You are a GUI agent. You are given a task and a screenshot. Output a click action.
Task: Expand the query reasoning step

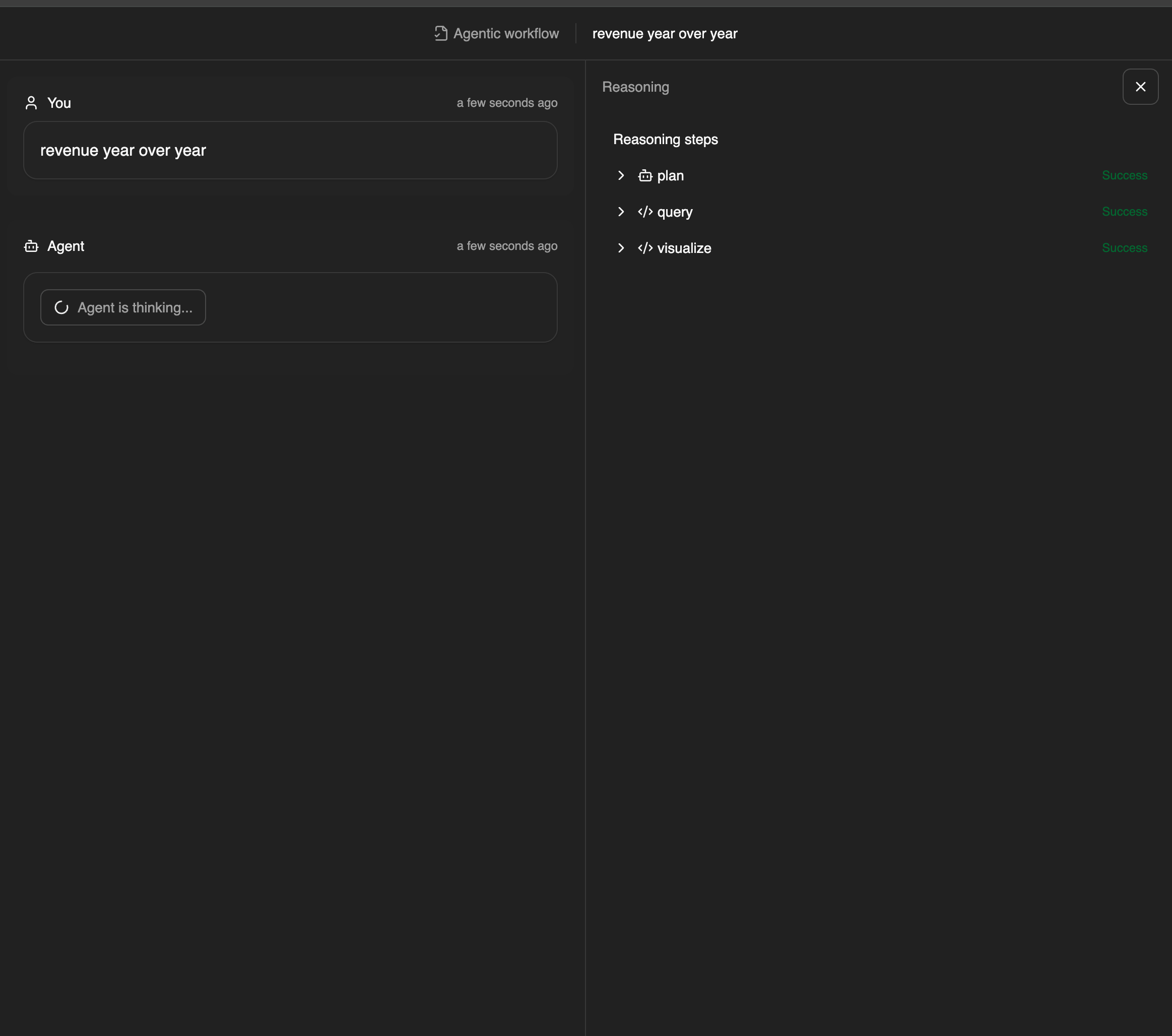tap(620, 212)
